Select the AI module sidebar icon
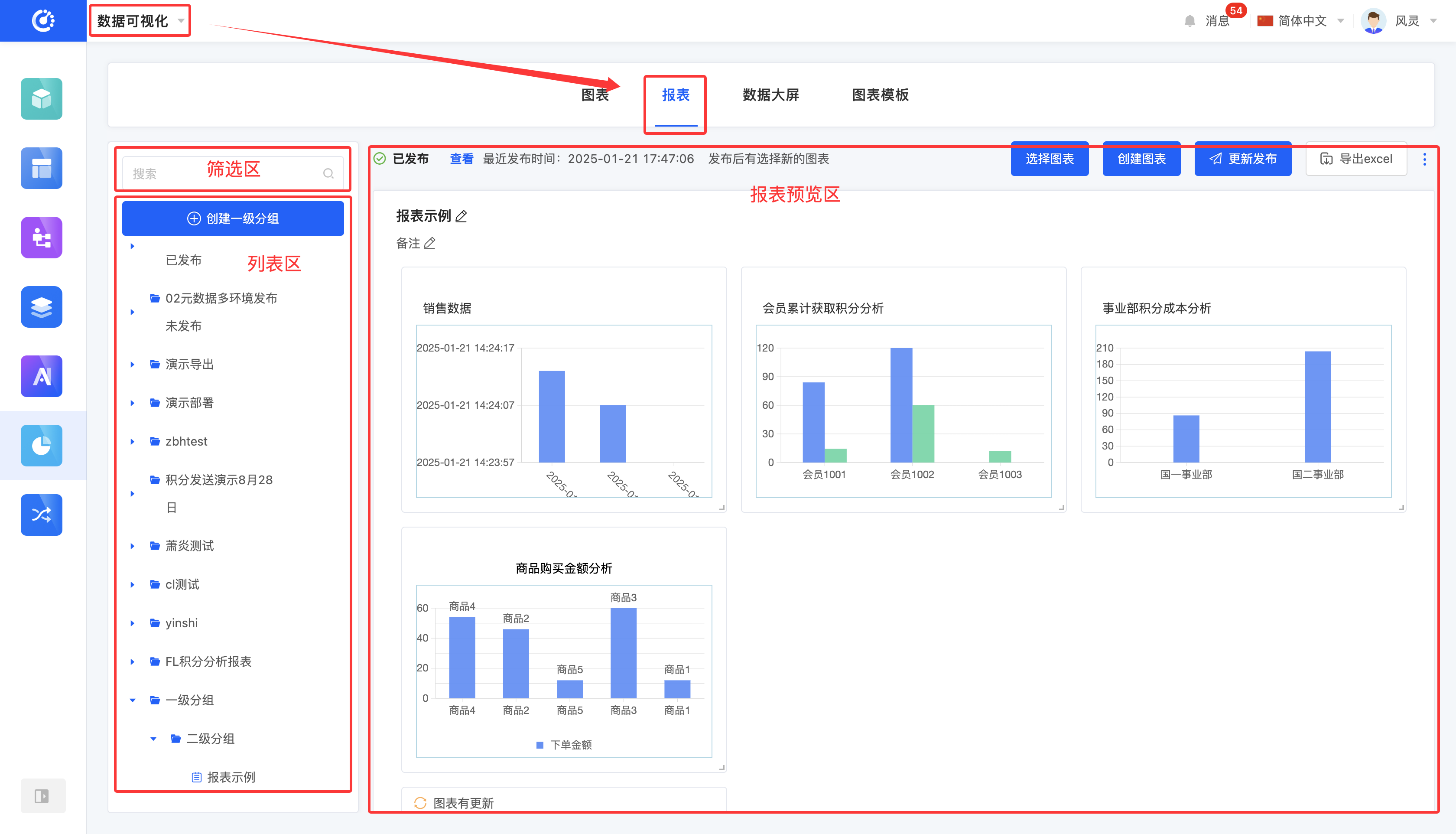The height and width of the screenshot is (834, 1456). (41, 376)
